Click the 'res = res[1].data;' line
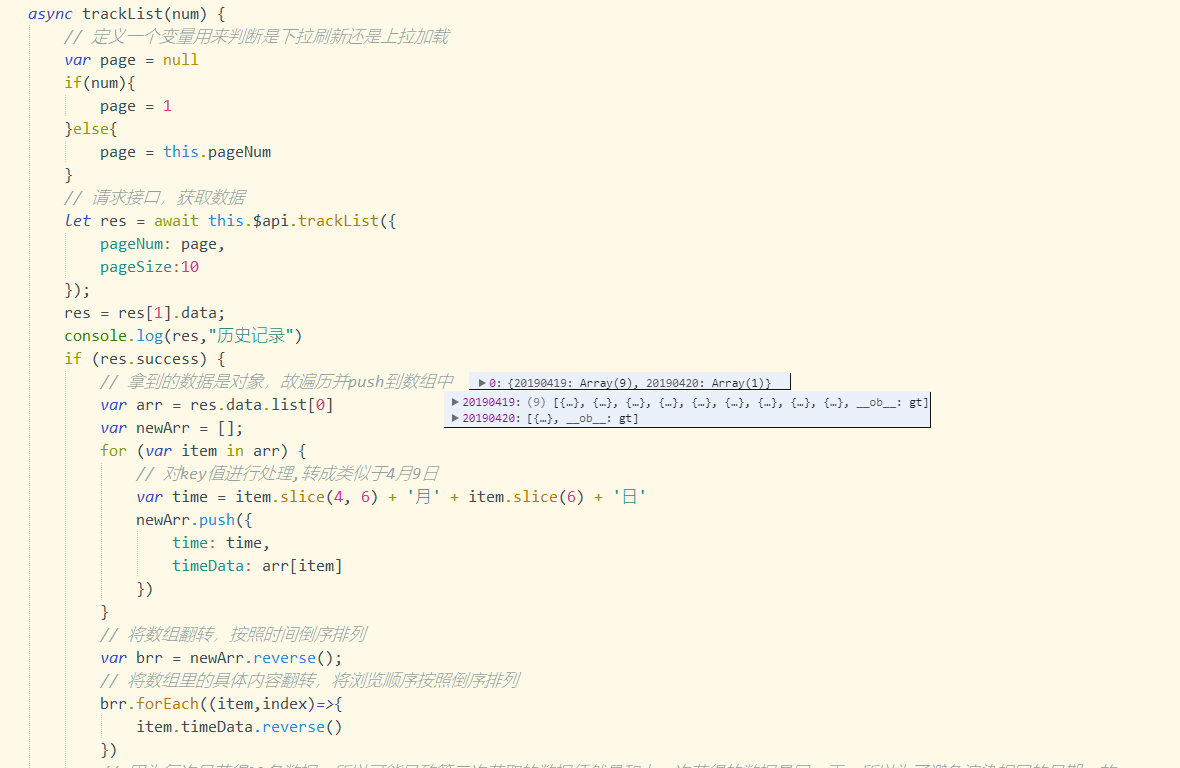The width and height of the screenshot is (1180, 768). point(144,313)
